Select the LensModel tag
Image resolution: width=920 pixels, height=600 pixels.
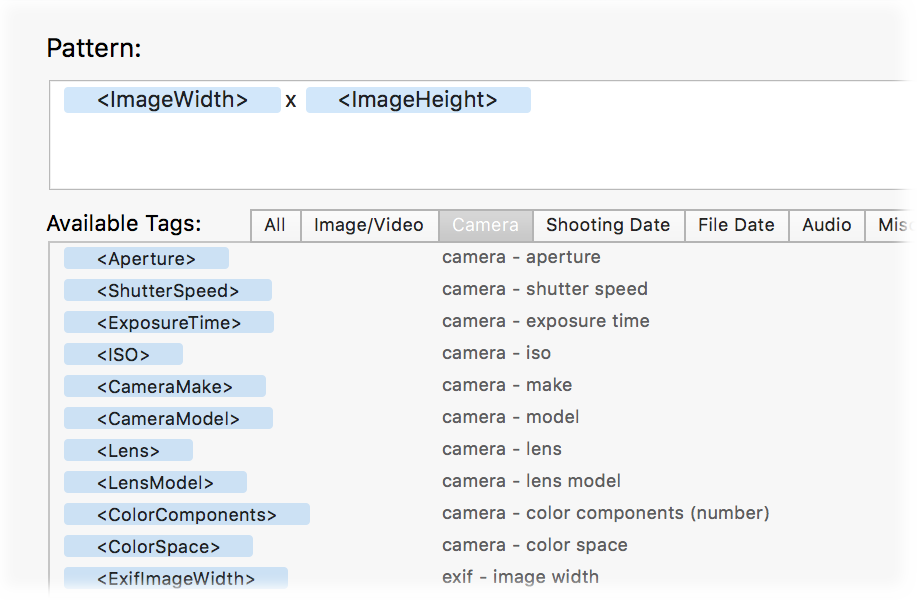click(x=155, y=483)
